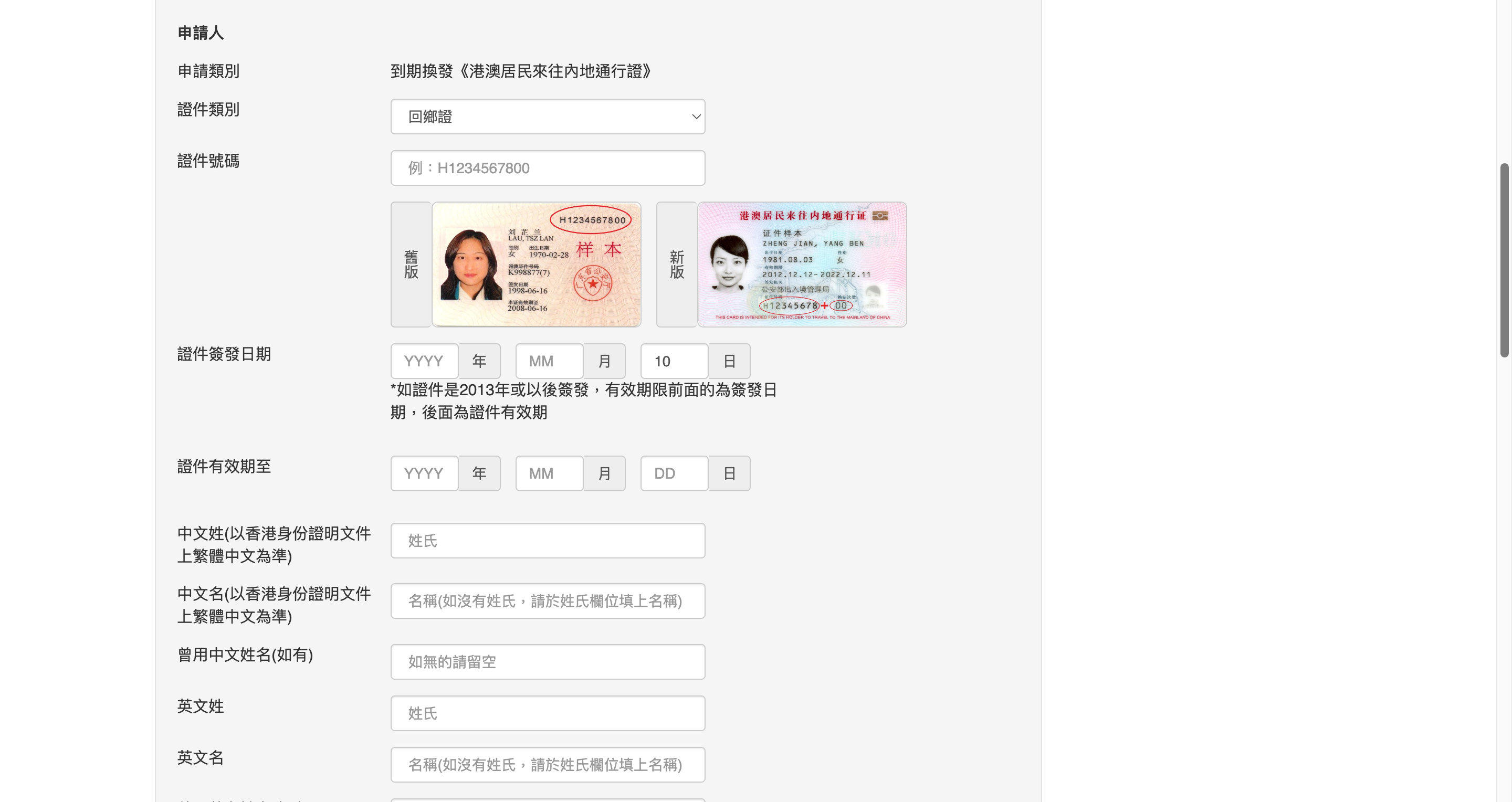Focus the issue date year (YYYY) field
This screenshot has width=1512, height=802.
[424, 361]
